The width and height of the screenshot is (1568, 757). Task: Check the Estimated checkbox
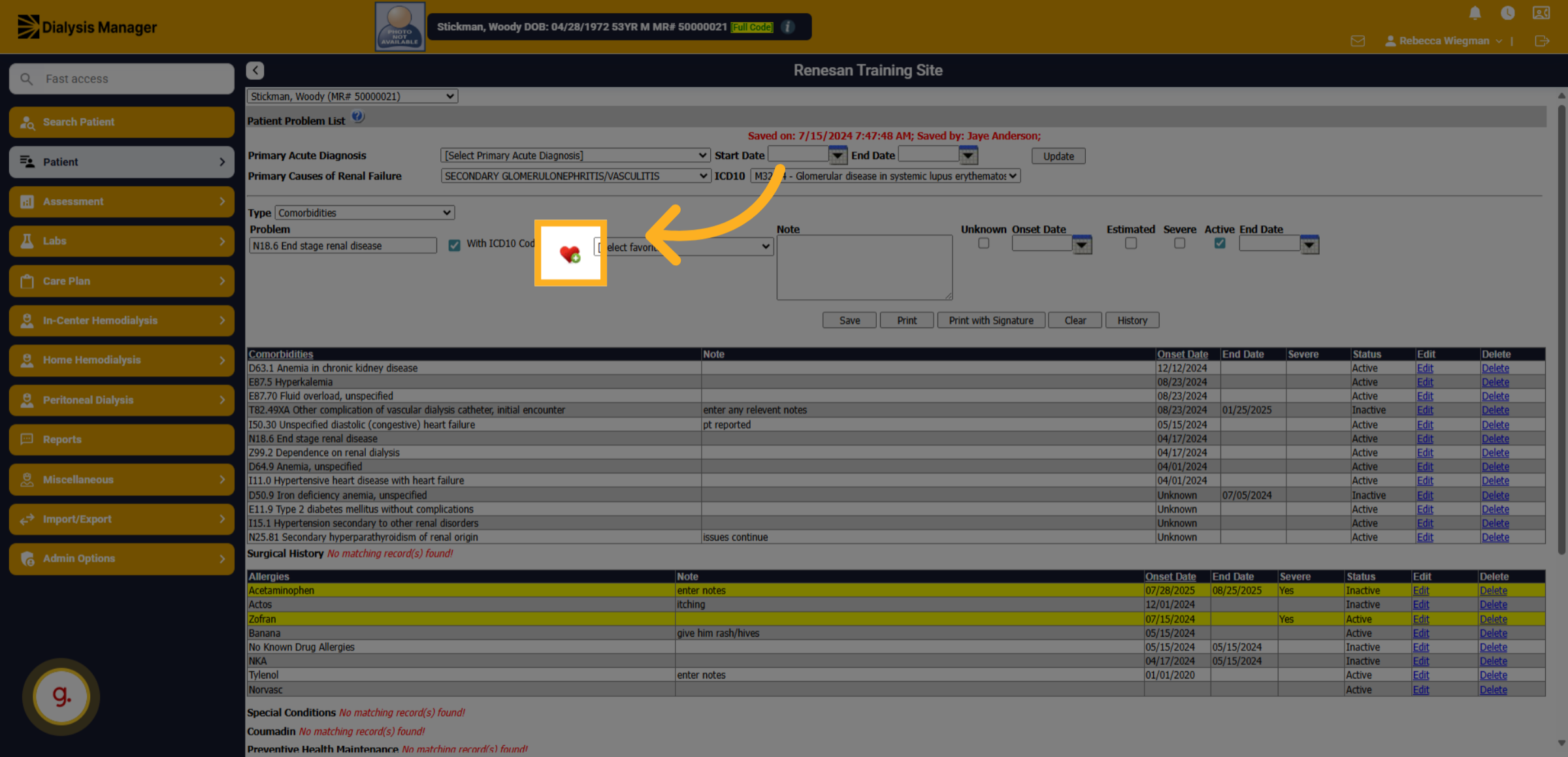pyautogui.click(x=1131, y=243)
